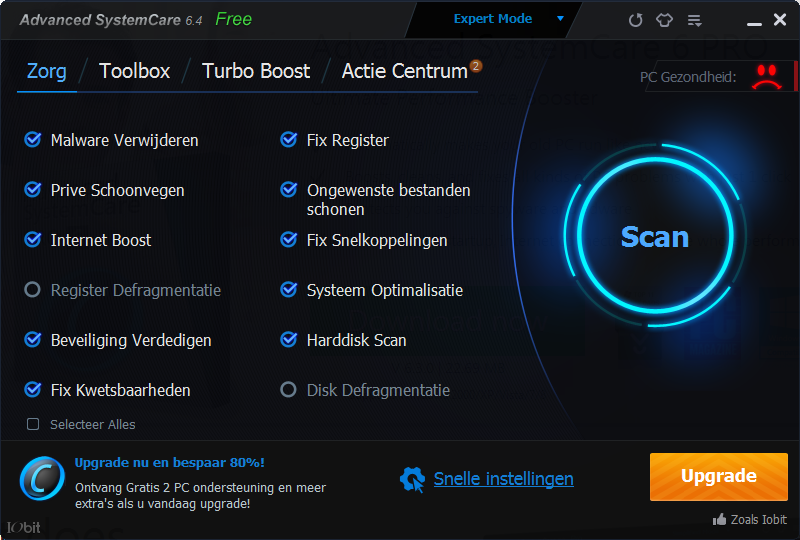This screenshot has height=540, width=800.
Task: Toggle the Harddisk Scan checkbox
Action: click(x=289, y=339)
